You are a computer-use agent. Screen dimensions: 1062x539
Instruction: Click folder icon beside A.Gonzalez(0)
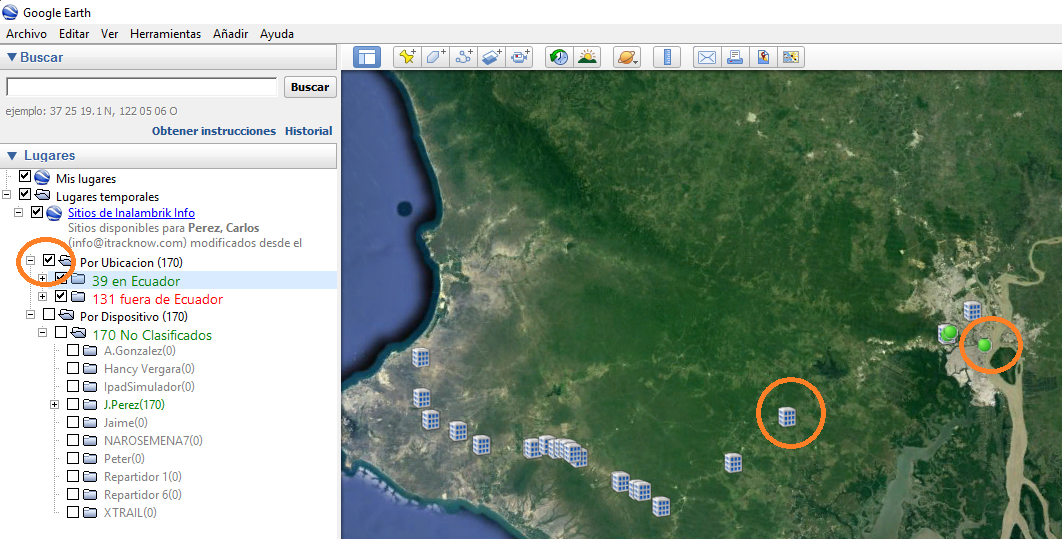(91, 351)
